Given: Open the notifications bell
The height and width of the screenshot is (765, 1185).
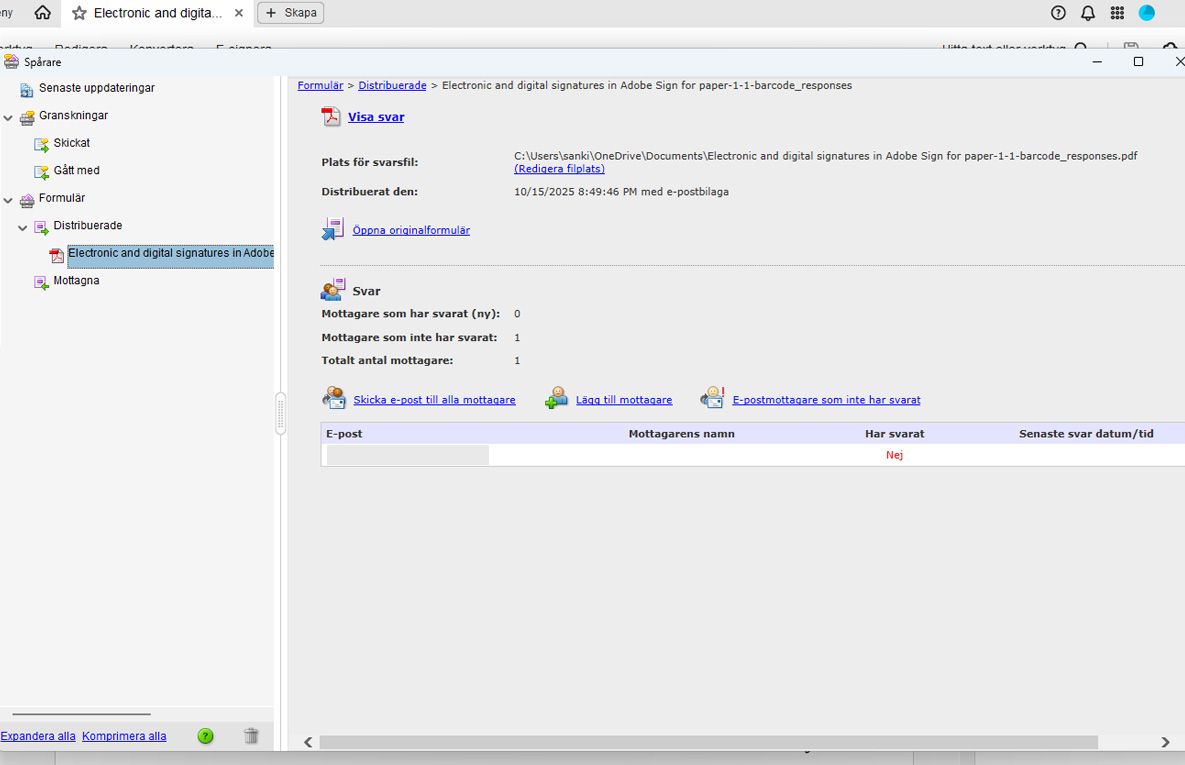Looking at the screenshot, I should click(x=1088, y=13).
